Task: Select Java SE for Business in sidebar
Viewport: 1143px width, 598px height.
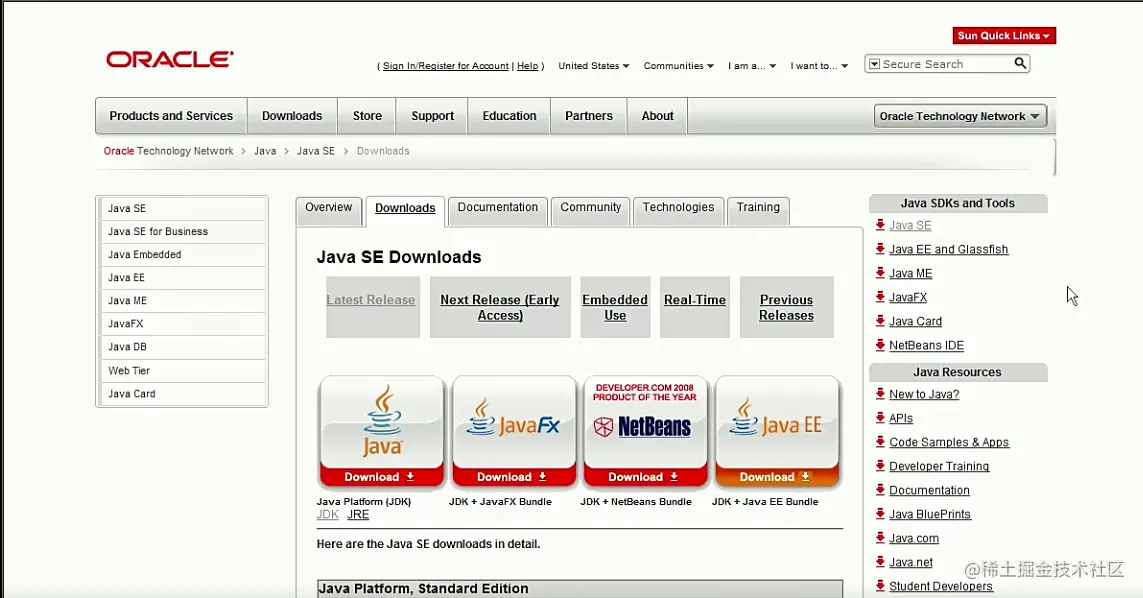Action: coord(182,231)
